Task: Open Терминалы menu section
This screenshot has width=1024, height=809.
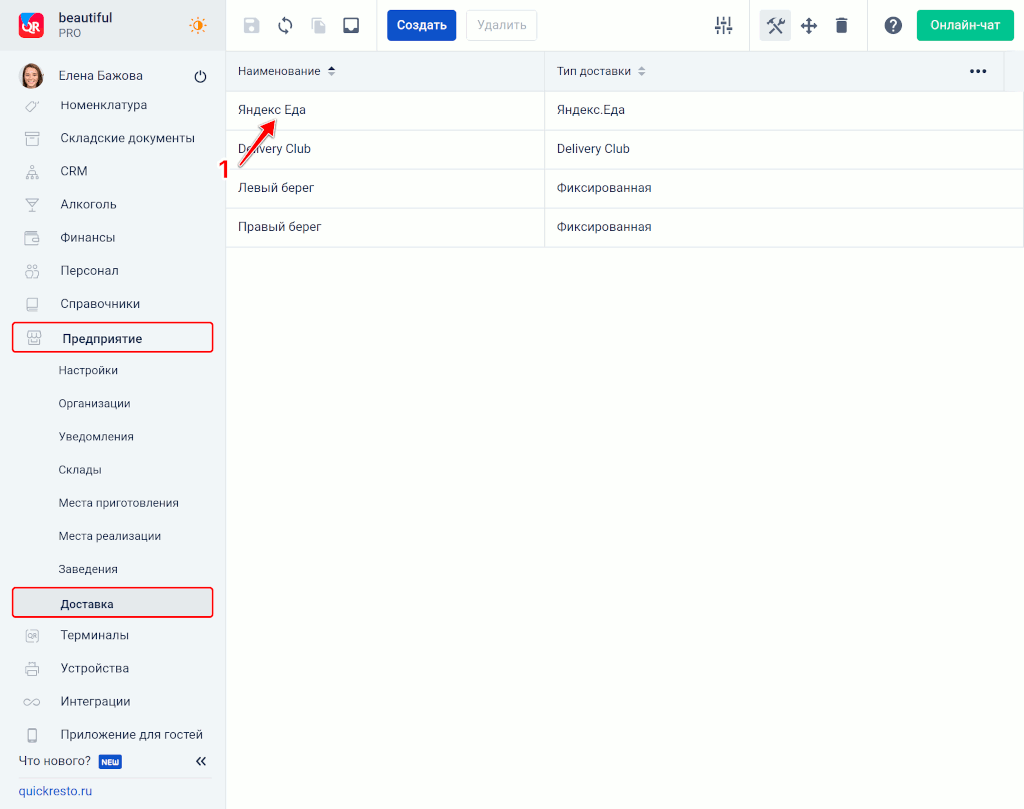Action: click(x=95, y=635)
